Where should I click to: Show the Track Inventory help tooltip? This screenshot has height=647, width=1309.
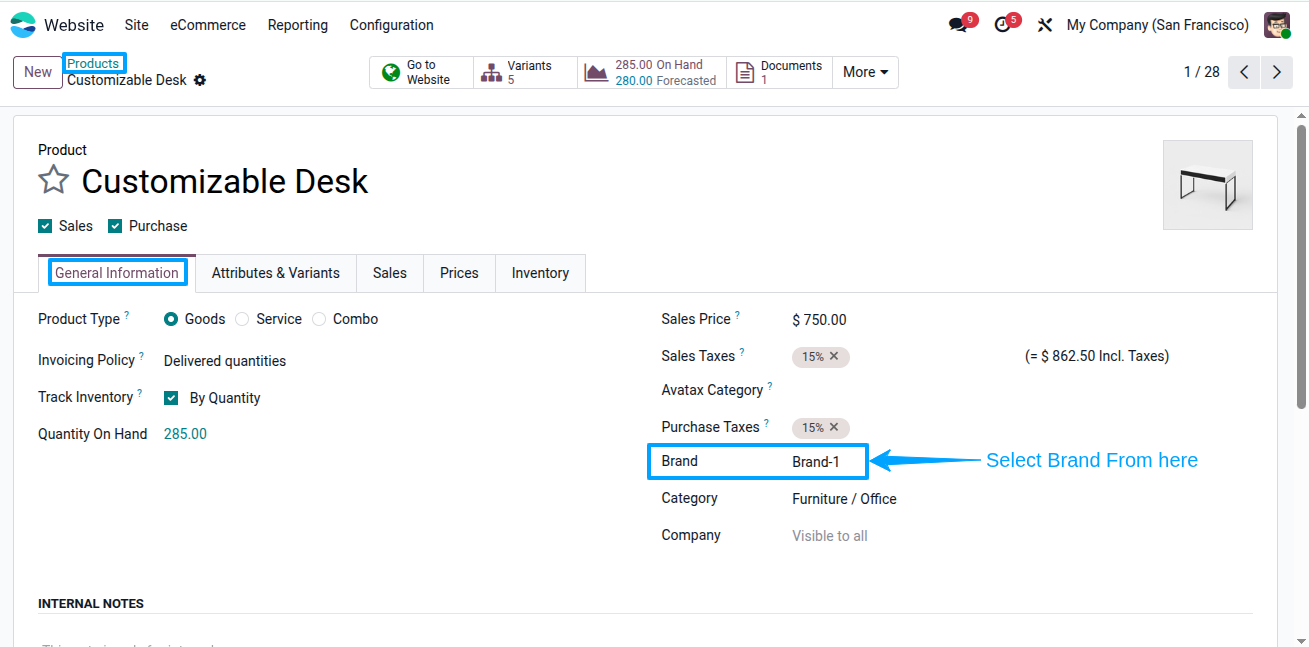pyautogui.click(x=140, y=393)
